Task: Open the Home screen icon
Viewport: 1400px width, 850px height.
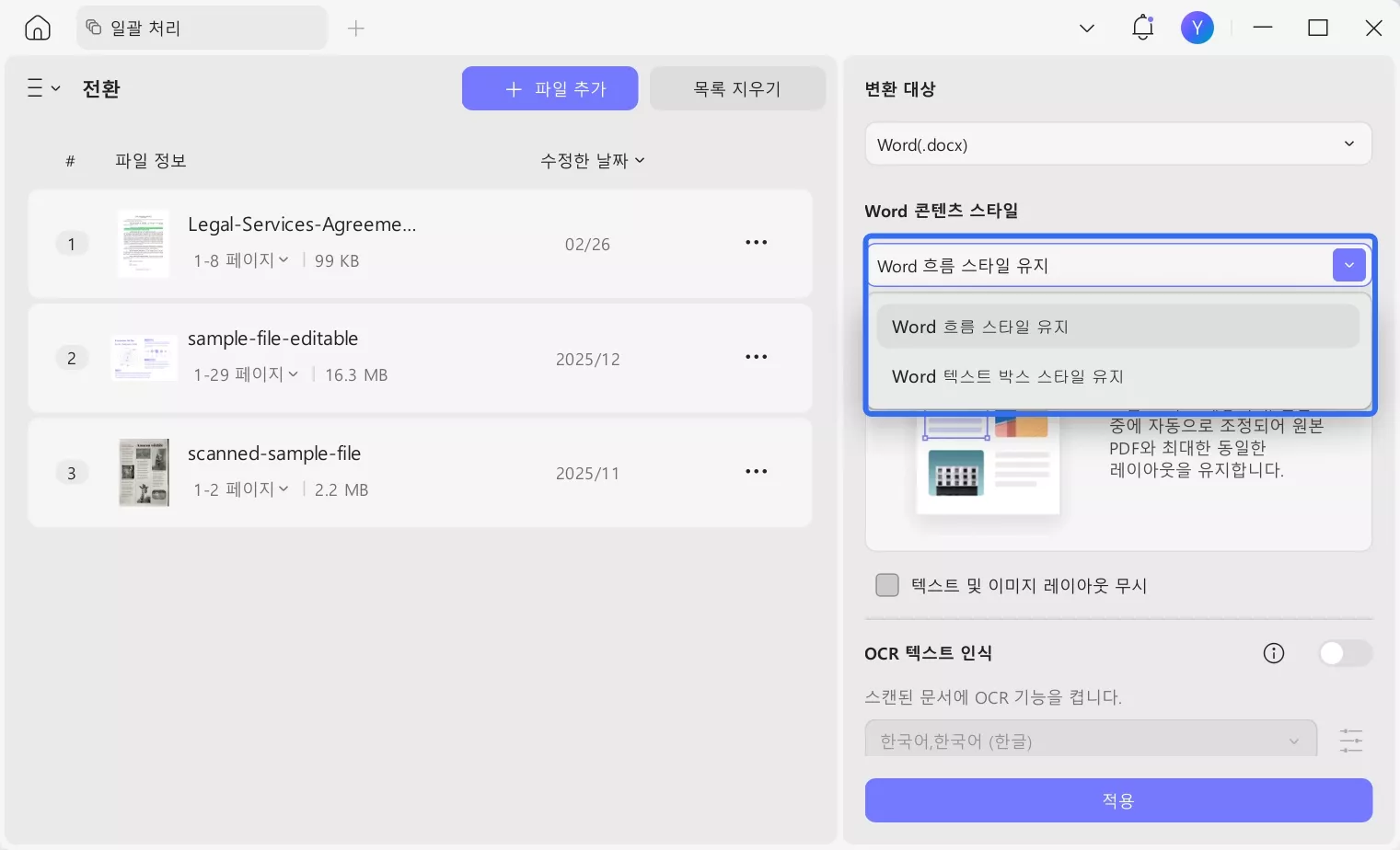Action: pos(36,27)
